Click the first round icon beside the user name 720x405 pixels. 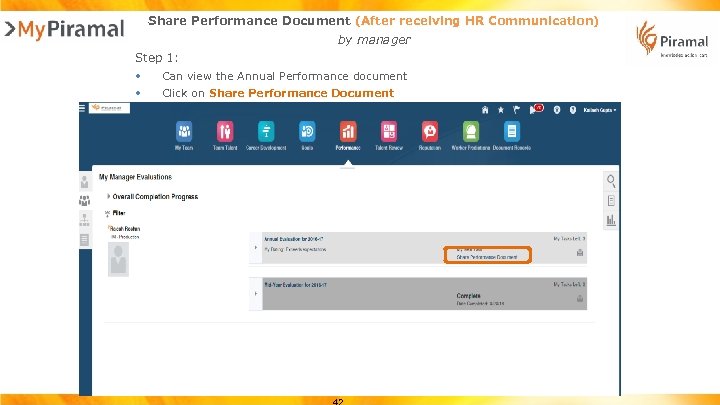(x=557, y=110)
